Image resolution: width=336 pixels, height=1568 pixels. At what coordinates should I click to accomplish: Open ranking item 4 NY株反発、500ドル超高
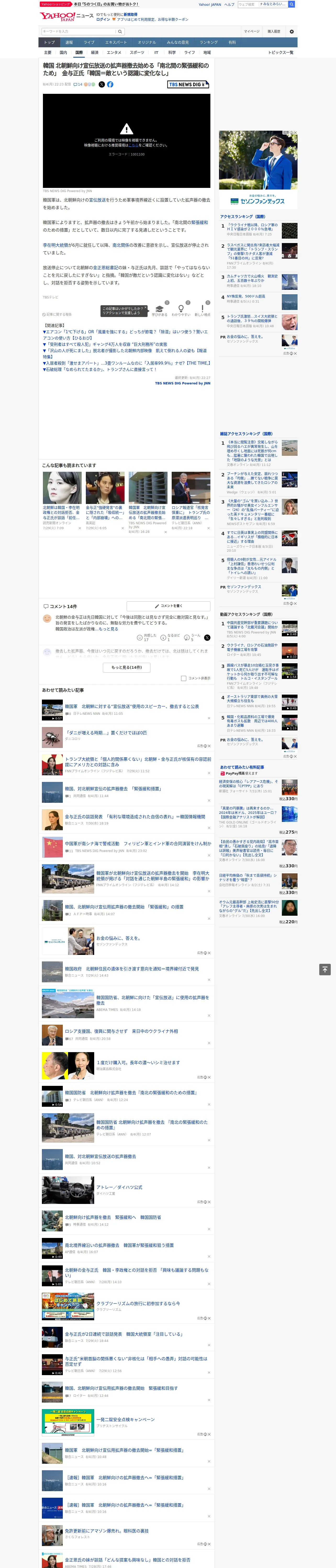click(246, 296)
